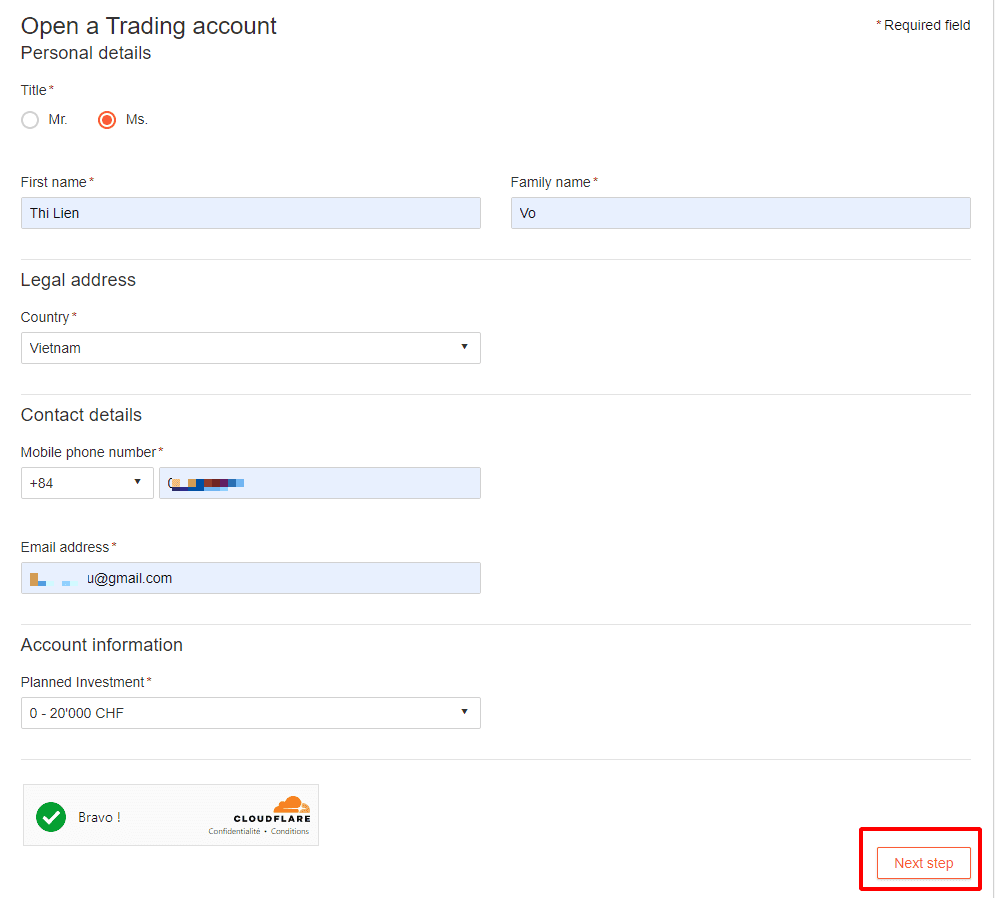Click the Family name input field
Image resolution: width=995 pixels, height=898 pixels.
741,213
